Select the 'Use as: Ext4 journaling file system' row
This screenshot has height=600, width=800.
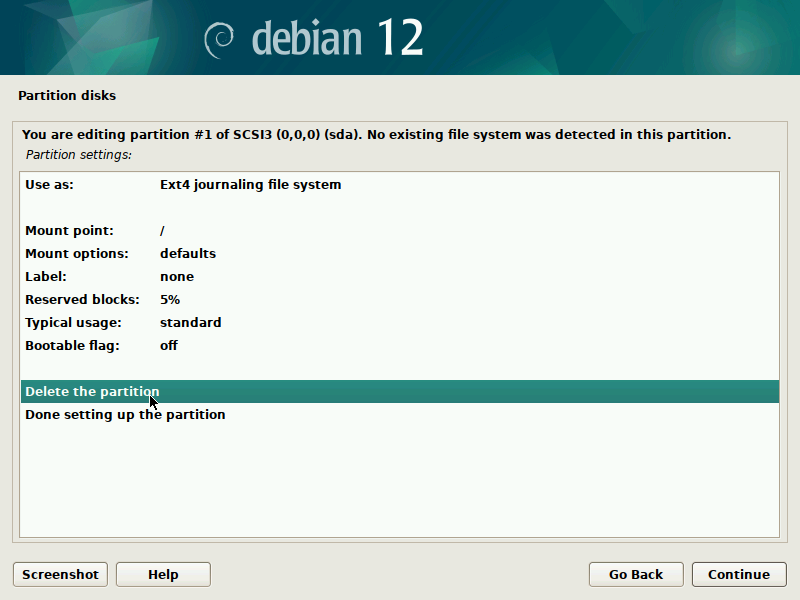pyautogui.click(x=399, y=185)
